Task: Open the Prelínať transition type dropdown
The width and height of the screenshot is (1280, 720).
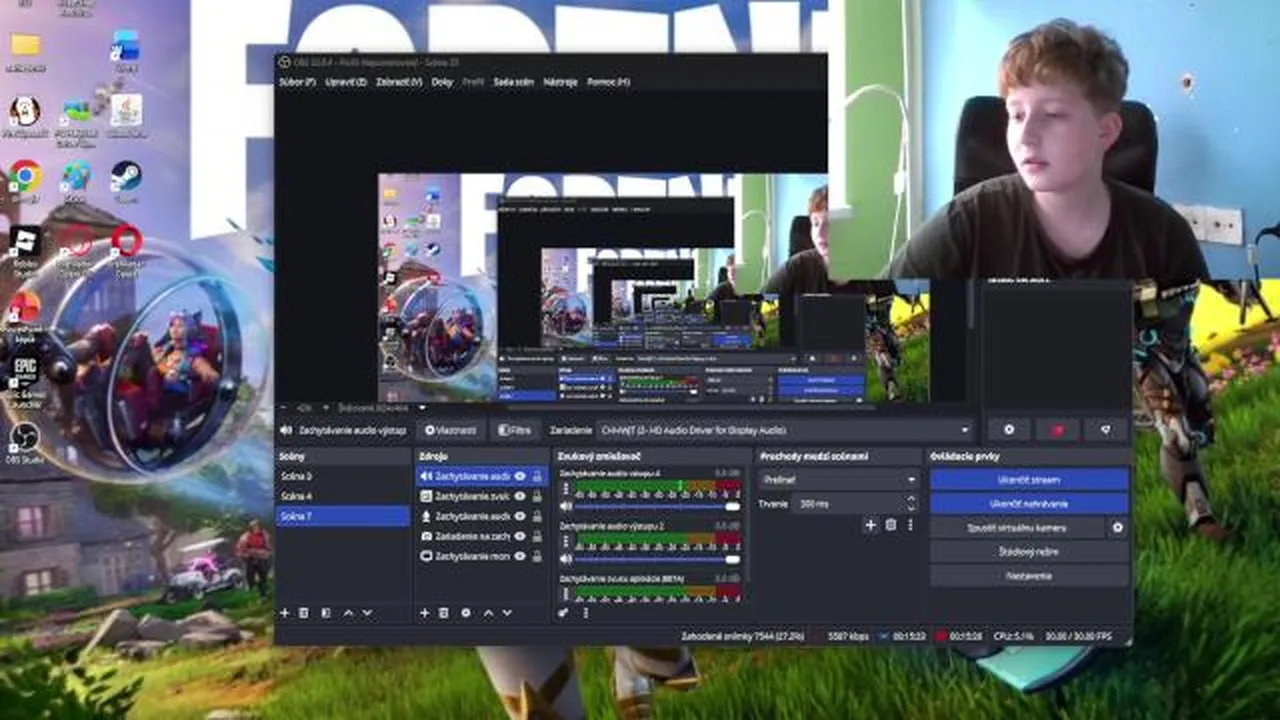Action: [838, 480]
